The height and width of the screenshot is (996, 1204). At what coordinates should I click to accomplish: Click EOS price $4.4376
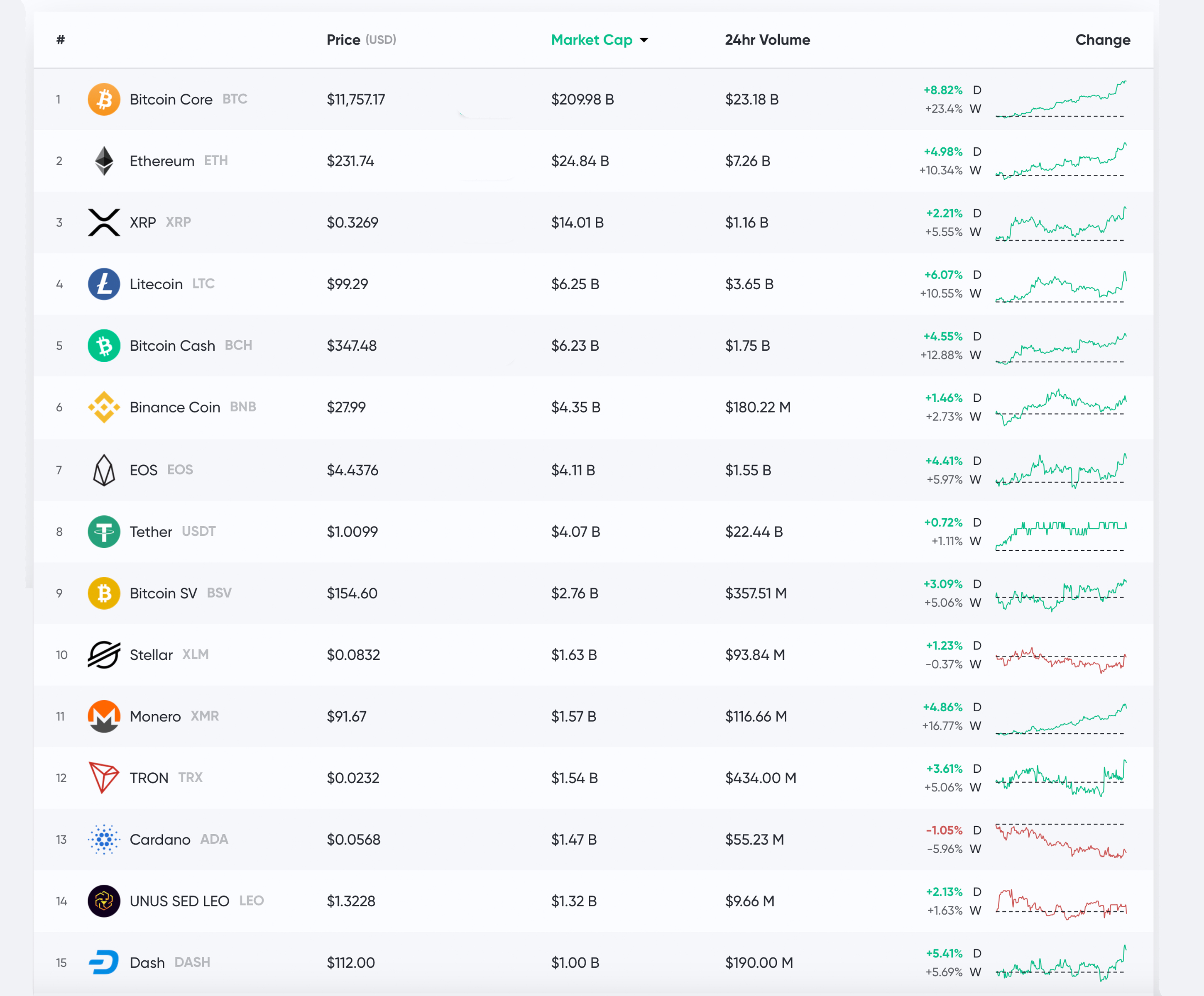coord(352,471)
